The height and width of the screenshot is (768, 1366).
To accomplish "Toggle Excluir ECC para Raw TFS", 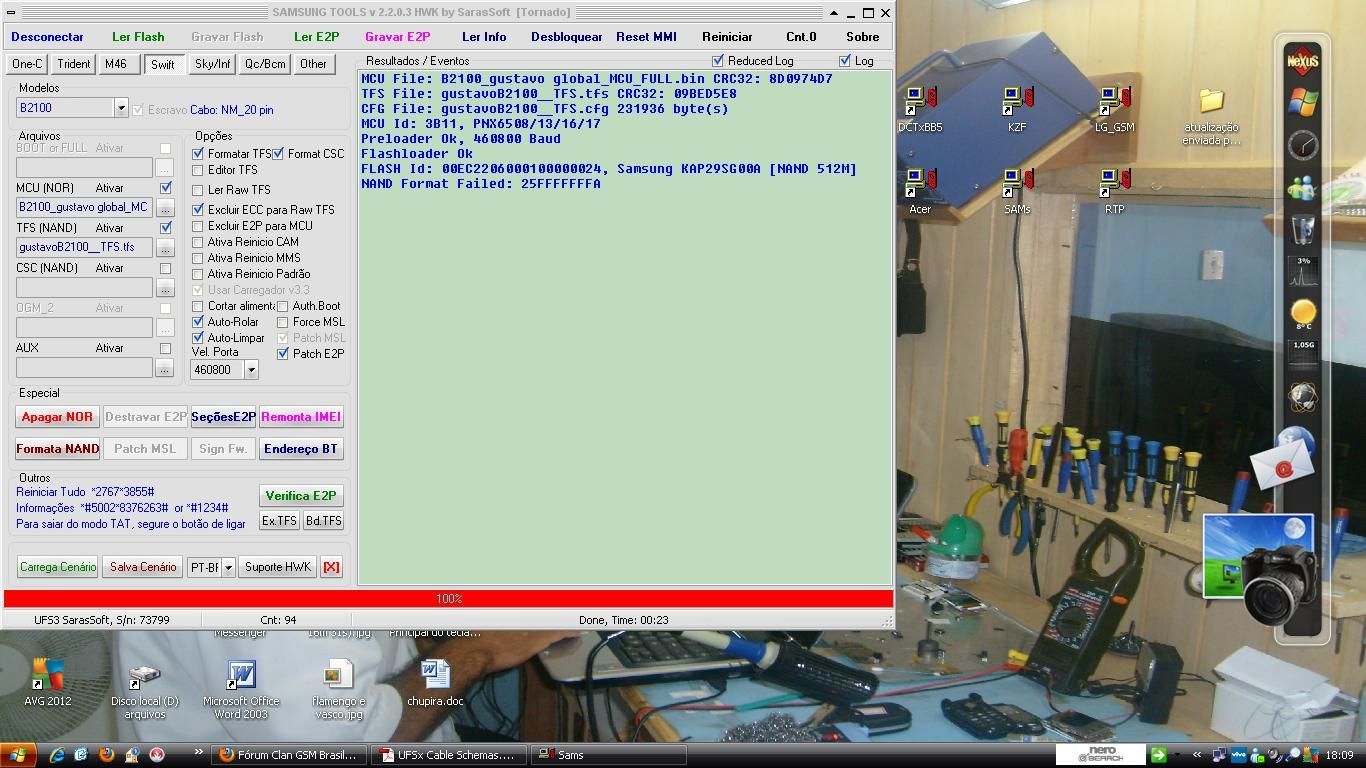I will 198,210.
